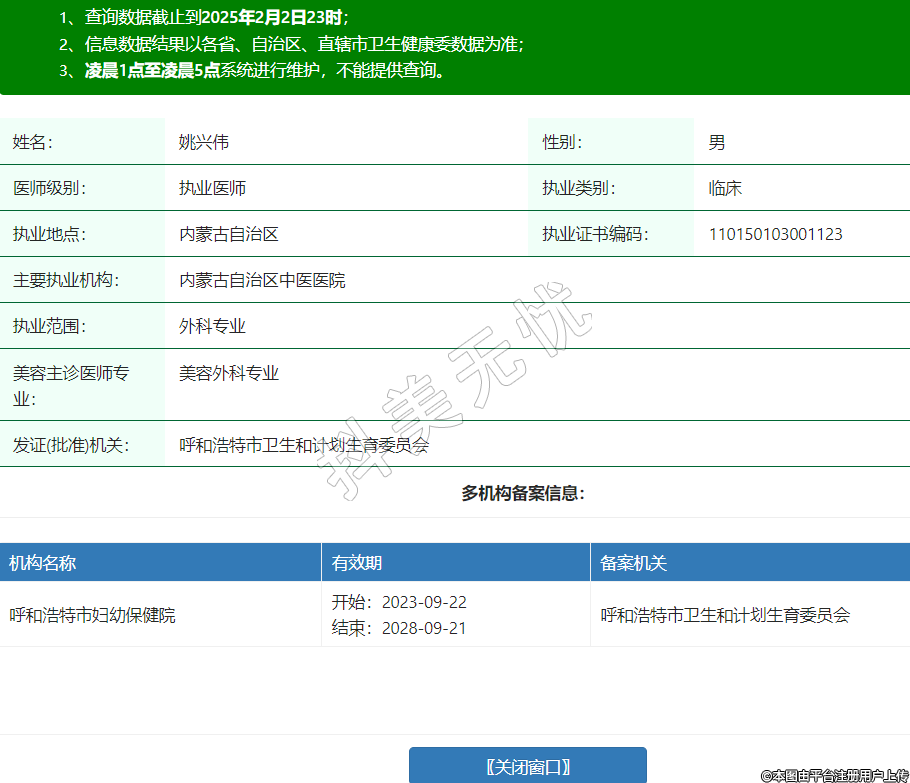Click the 有效期 column header

click(x=357, y=563)
